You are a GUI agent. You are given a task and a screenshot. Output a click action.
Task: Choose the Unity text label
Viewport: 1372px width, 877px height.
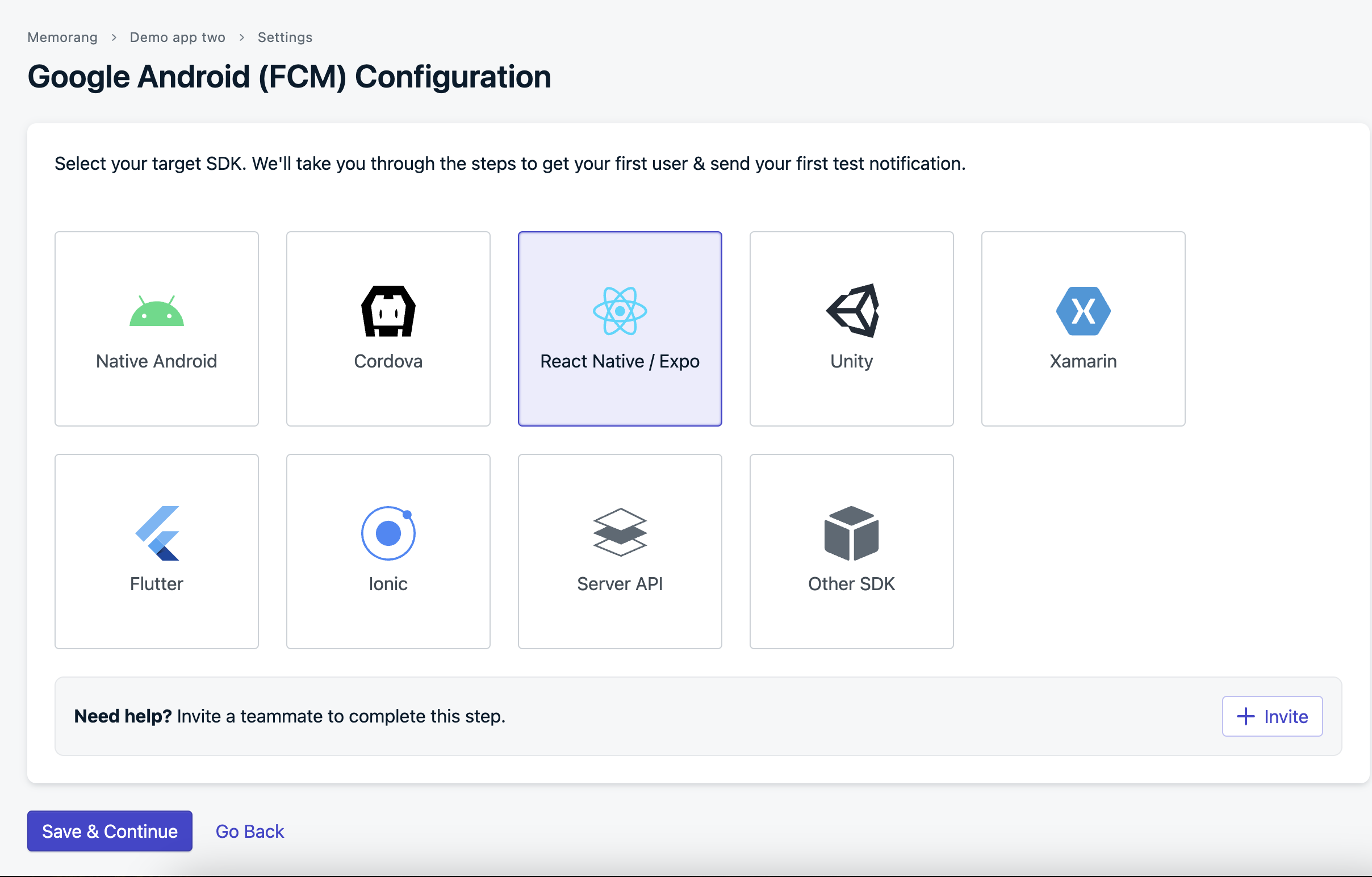[851, 361]
